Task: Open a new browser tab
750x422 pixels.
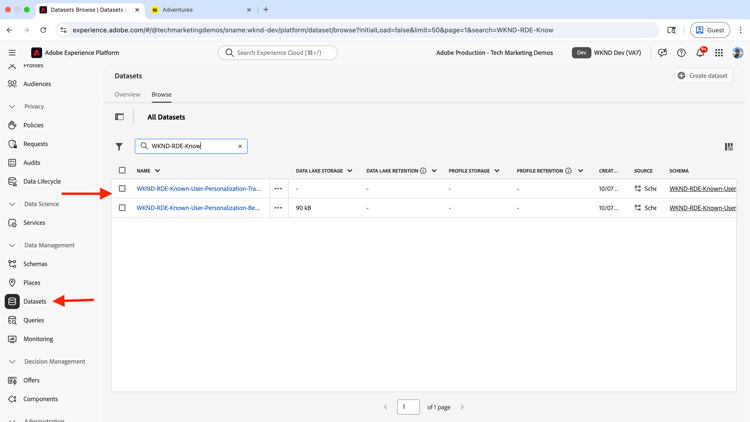Action: click(x=266, y=10)
